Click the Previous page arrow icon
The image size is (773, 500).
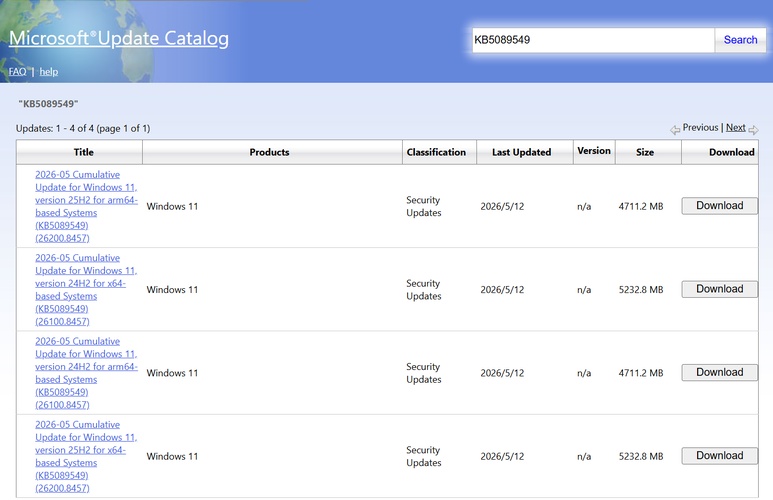[x=674, y=130]
